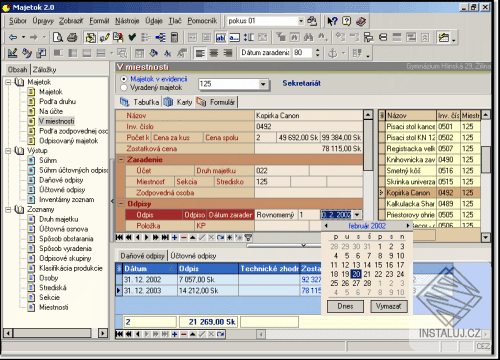
Task: Click the Dnes button in calendar
Action: click(x=345, y=306)
